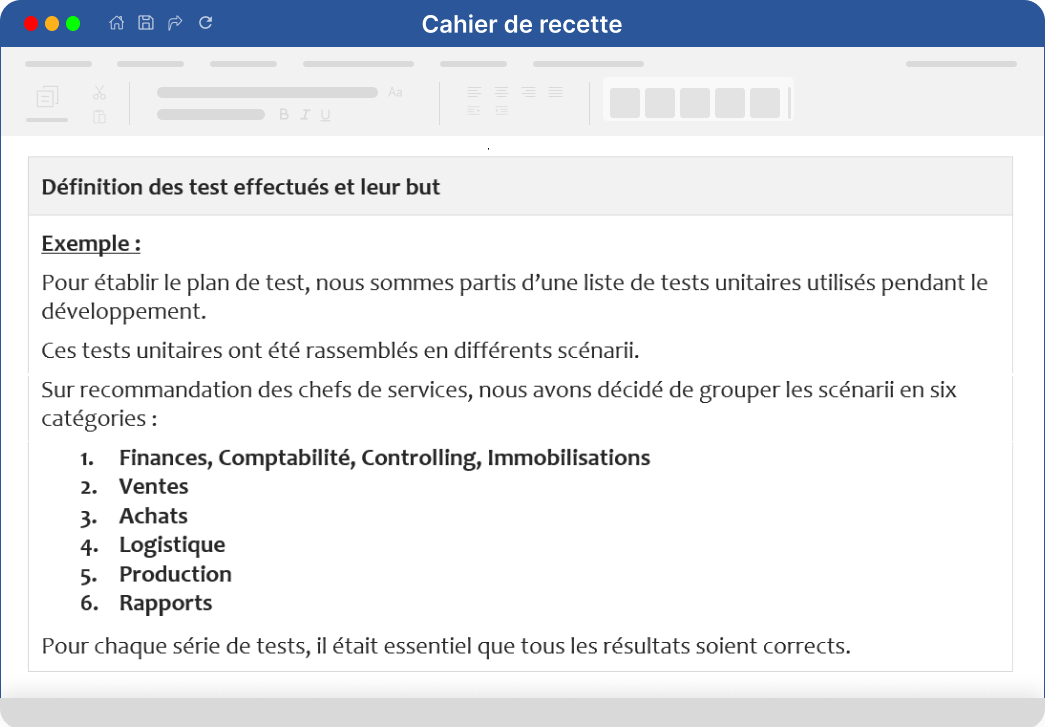Click the large copy documents icon

tap(47, 97)
